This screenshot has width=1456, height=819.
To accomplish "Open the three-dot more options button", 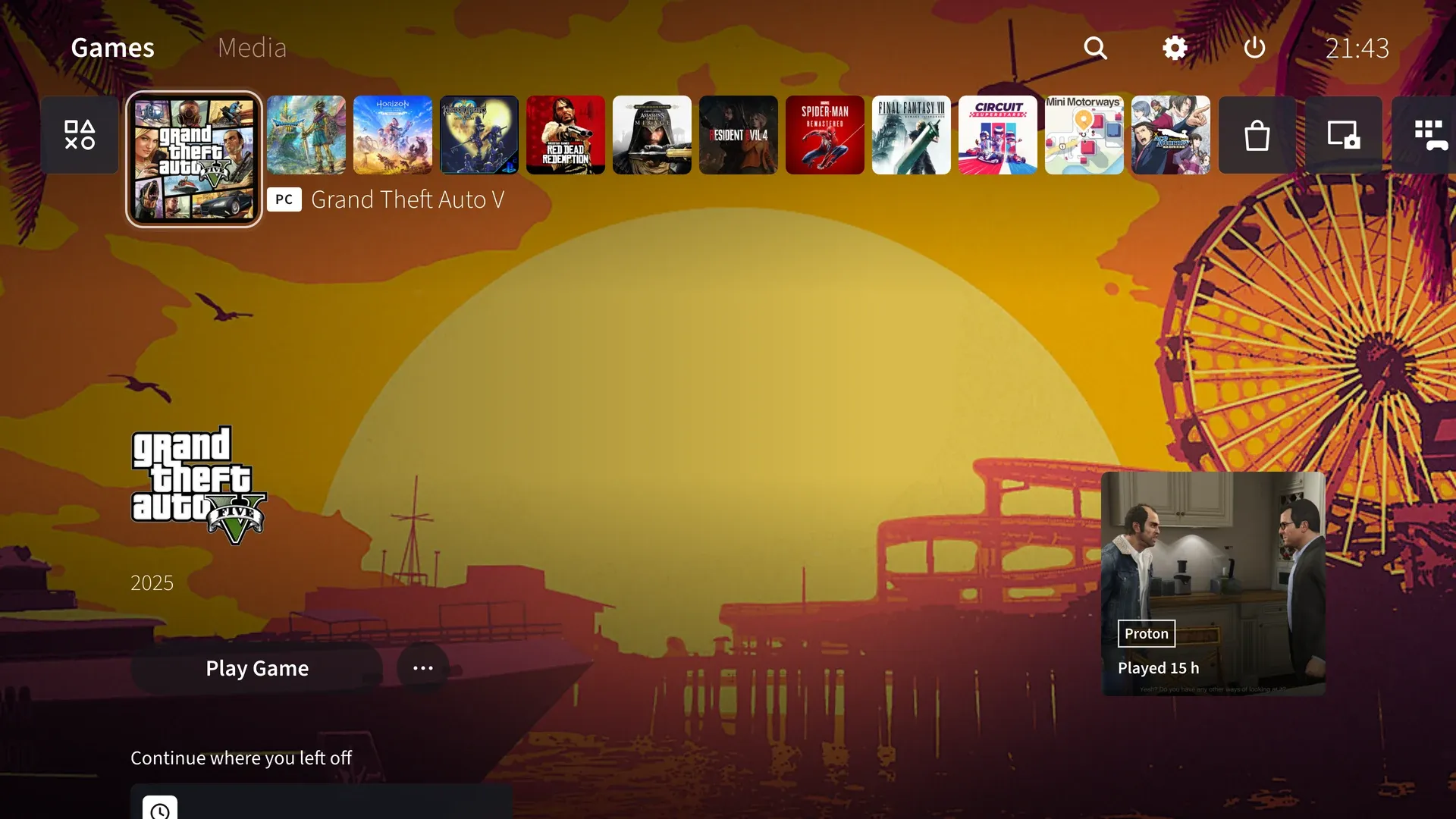I will [x=423, y=668].
